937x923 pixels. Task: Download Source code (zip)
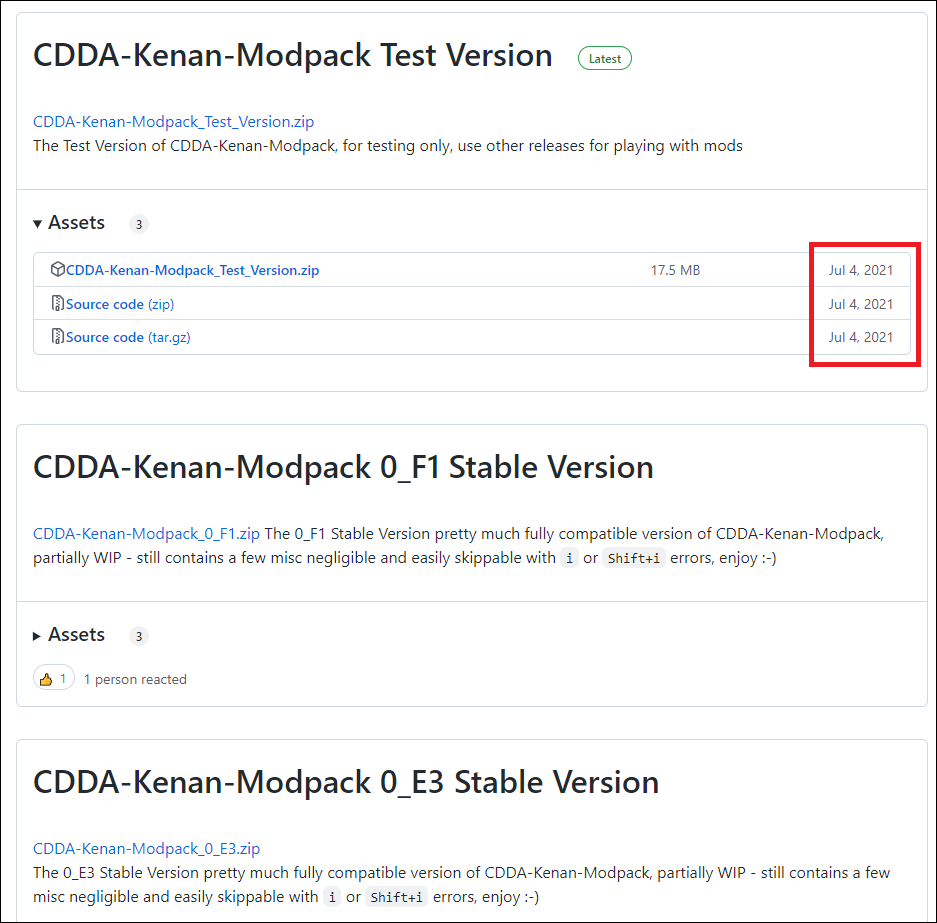tap(120, 304)
